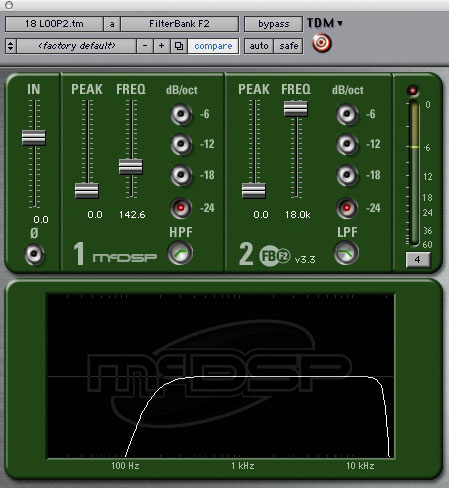Click the 100 Hz graph label

pyautogui.click(x=125, y=466)
